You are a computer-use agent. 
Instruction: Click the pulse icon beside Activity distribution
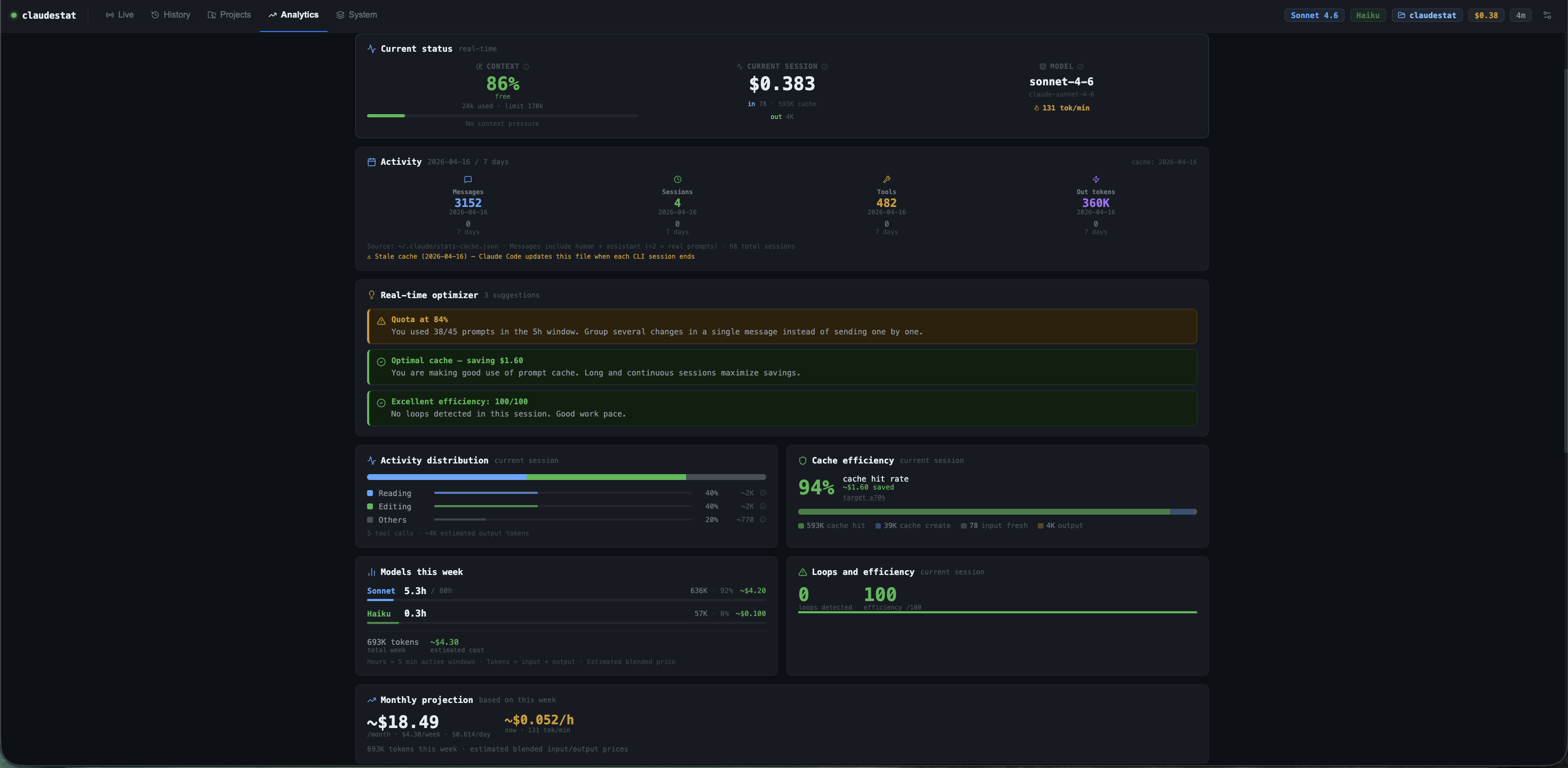click(x=371, y=461)
